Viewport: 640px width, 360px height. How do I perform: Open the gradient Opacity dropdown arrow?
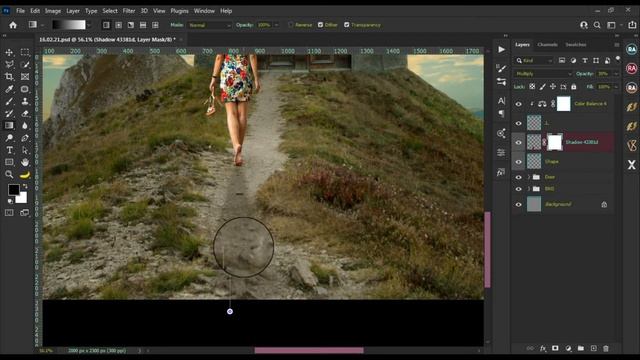coord(276,25)
